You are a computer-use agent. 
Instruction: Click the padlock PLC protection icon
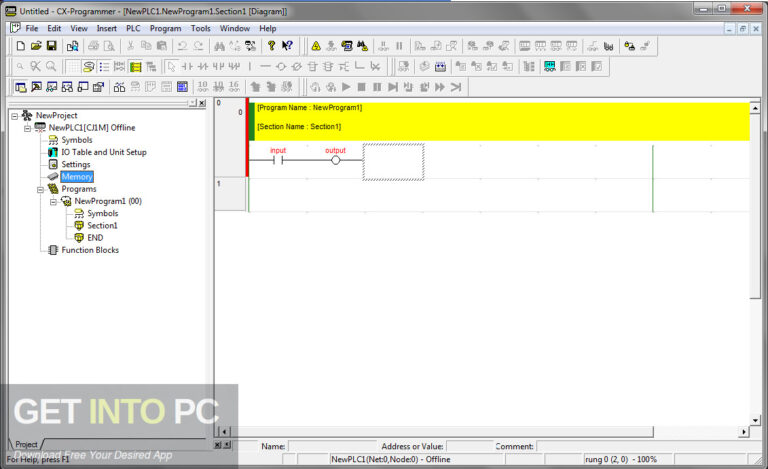click(x=629, y=46)
